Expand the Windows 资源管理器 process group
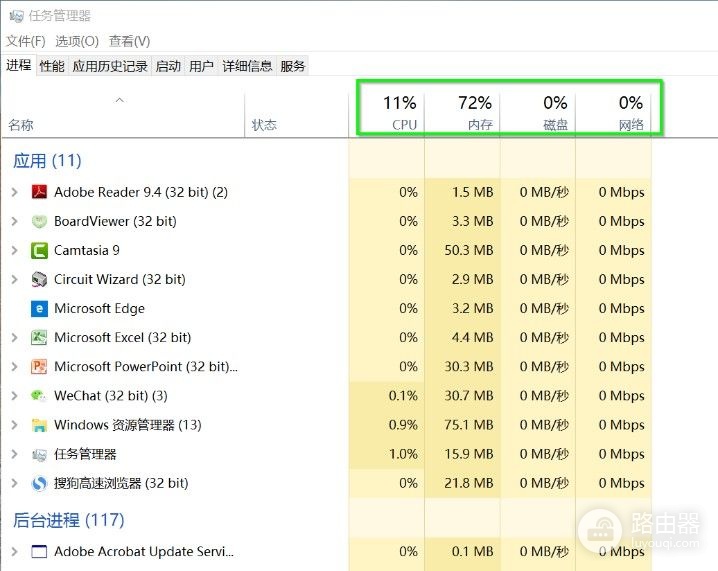The image size is (718, 571). [14, 425]
